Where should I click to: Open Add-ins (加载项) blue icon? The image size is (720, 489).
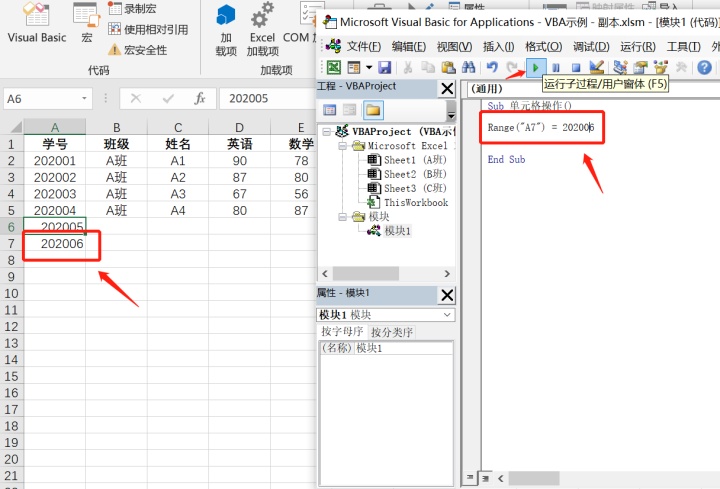pyautogui.click(x=226, y=30)
